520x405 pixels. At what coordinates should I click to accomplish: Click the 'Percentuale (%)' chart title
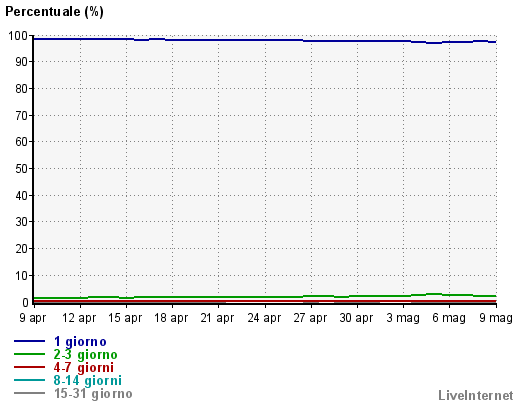(x=54, y=12)
